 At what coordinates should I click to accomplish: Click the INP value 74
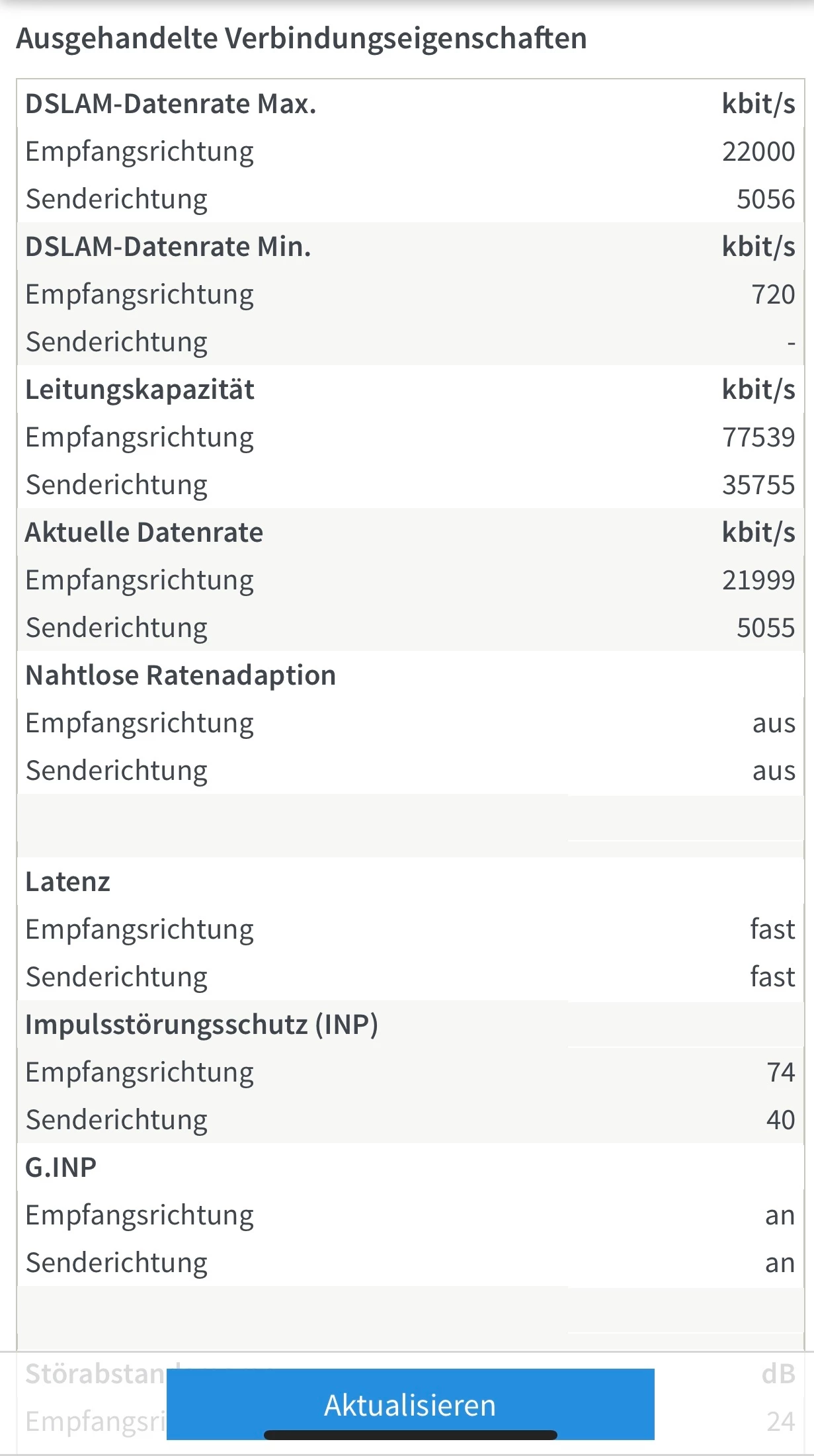tap(780, 1072)
